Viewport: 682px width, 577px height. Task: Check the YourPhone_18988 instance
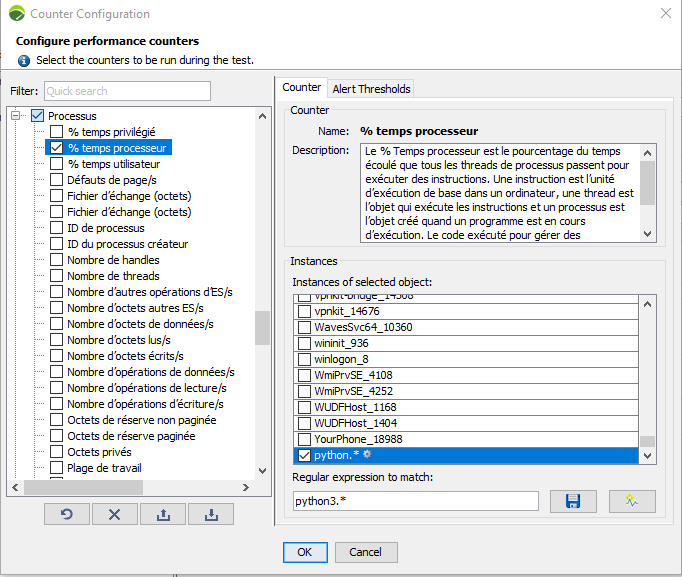[x=304, y=440]
